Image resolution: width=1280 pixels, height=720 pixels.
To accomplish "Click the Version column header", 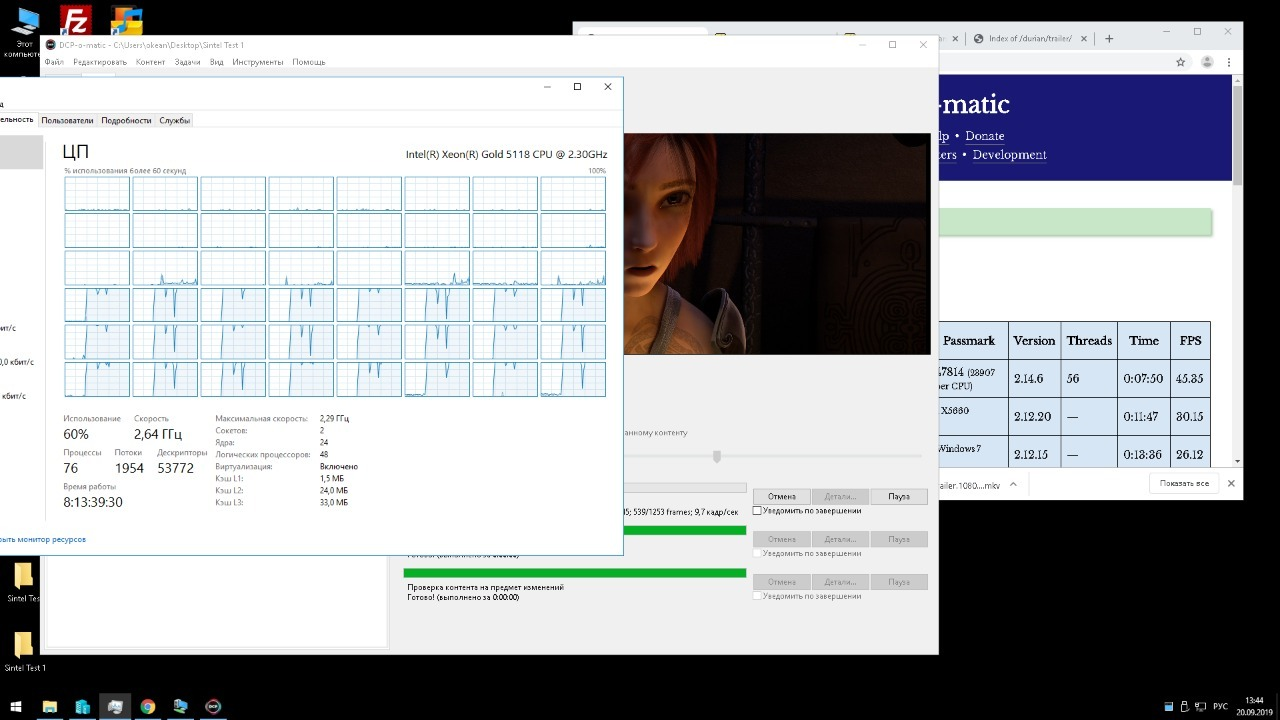I will coord(1034,341).
